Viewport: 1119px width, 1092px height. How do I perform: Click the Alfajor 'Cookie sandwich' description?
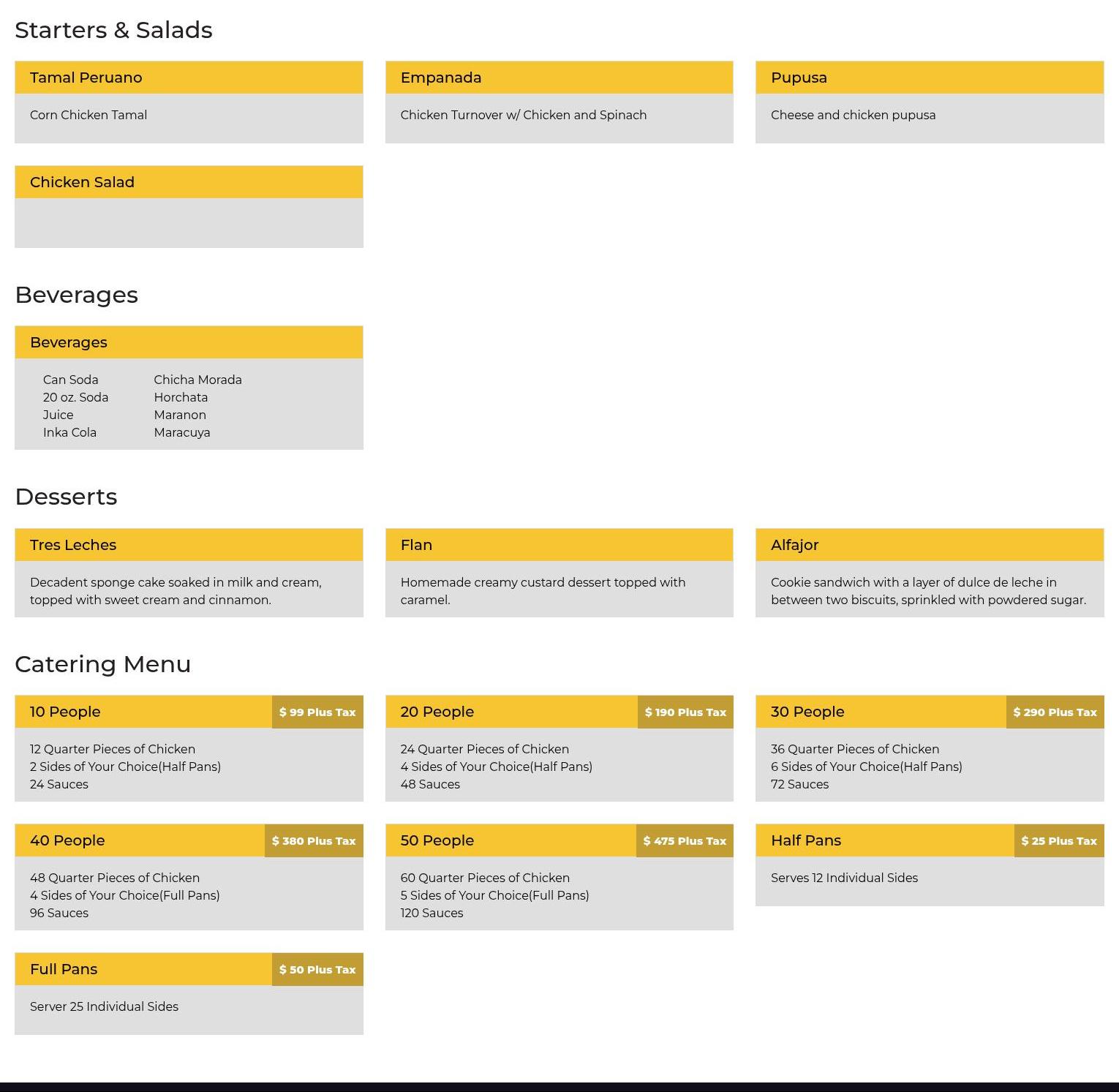pyautogui.click(x=929, y=591)
